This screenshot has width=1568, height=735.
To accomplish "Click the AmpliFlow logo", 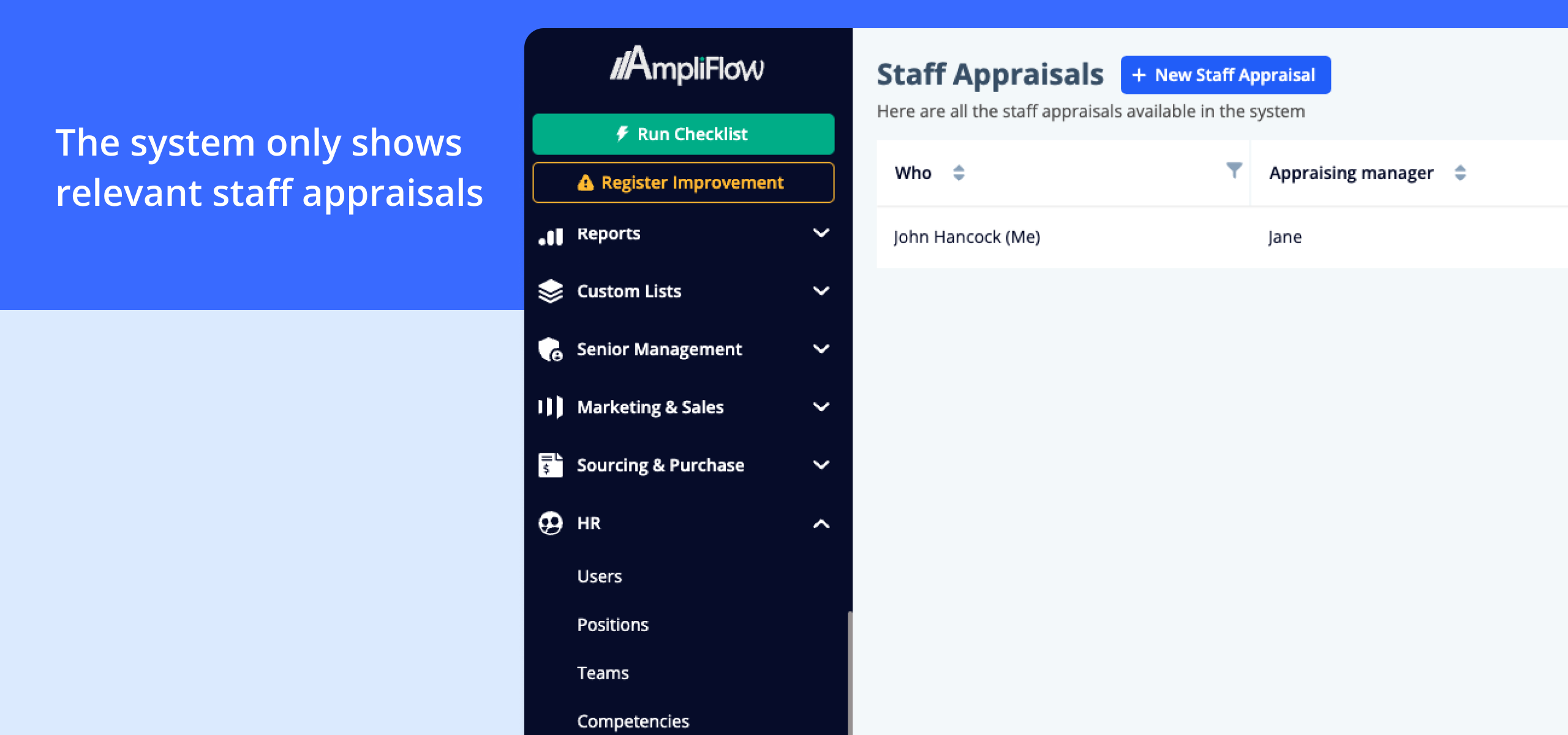I will point(687,66).
